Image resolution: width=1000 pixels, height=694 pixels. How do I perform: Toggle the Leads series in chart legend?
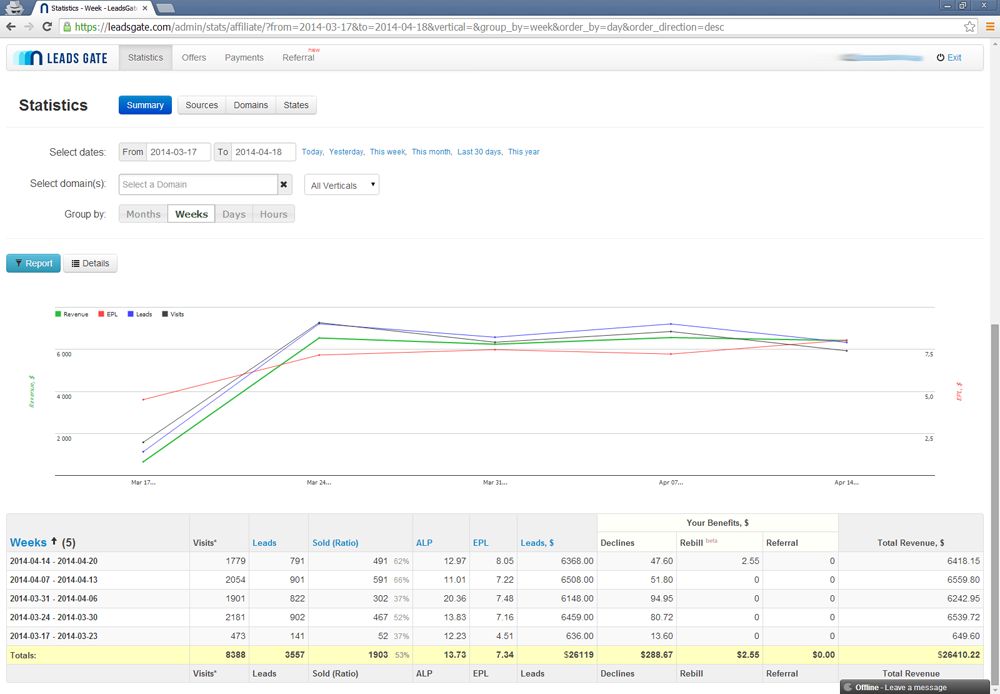tap(140, 314)
